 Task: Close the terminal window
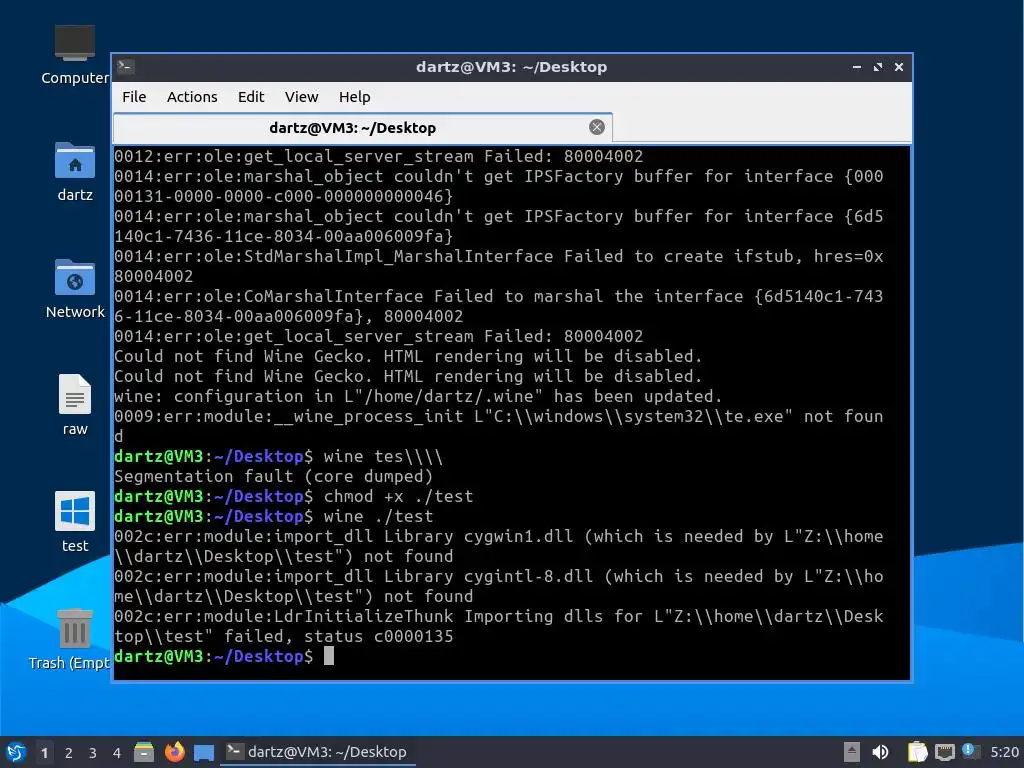[899, 67]
